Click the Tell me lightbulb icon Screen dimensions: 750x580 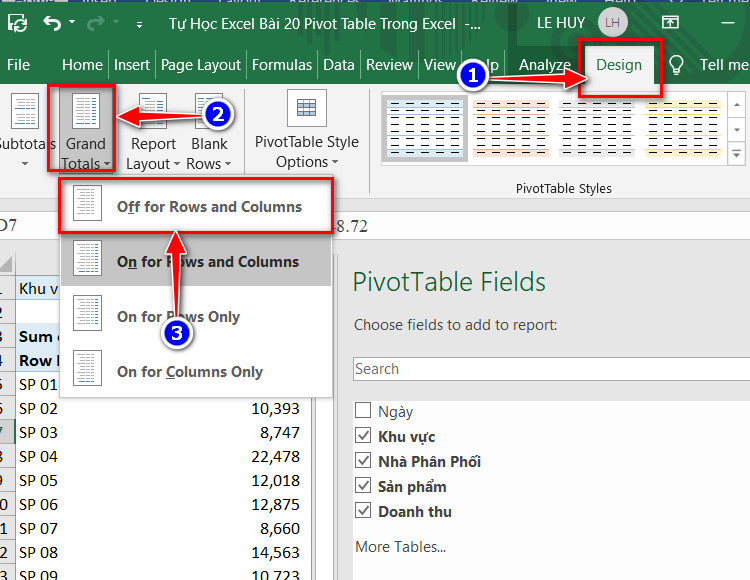coord(676,65)
